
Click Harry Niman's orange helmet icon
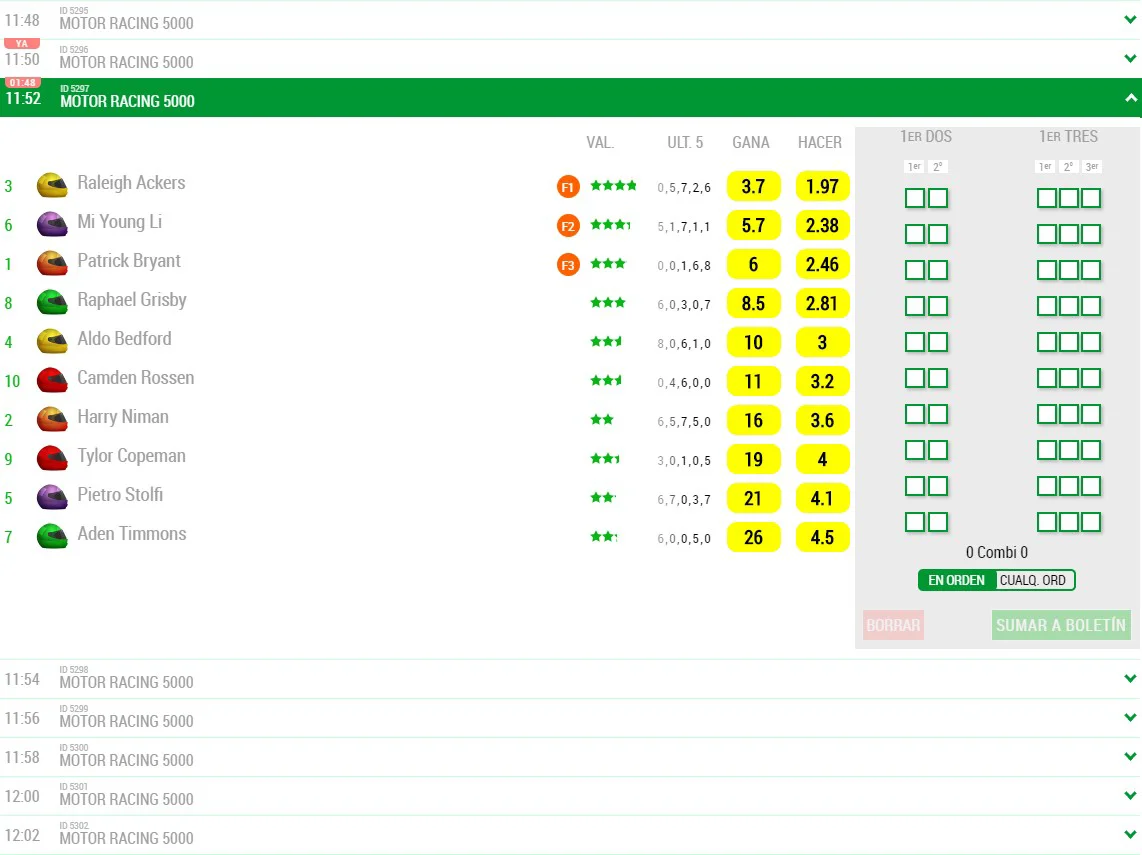(52, 419)
